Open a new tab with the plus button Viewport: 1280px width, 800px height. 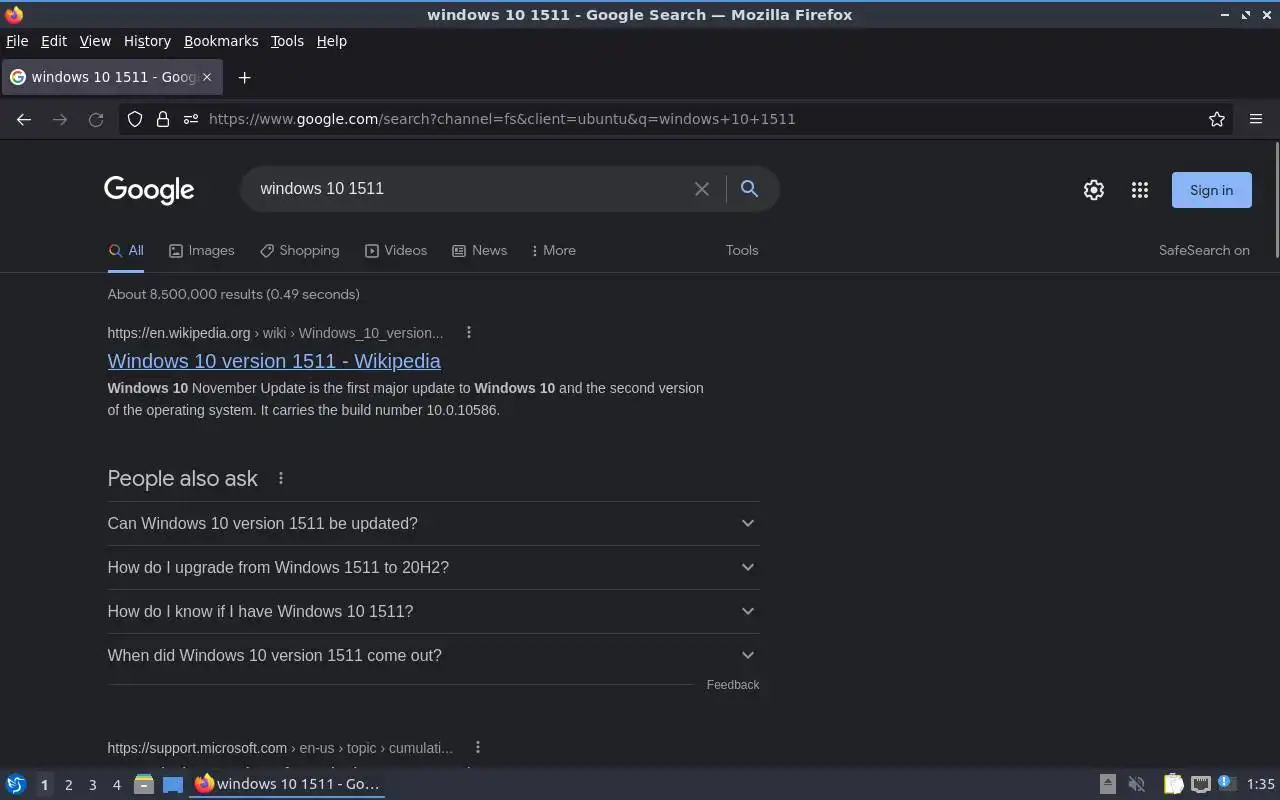click(244, 77)
